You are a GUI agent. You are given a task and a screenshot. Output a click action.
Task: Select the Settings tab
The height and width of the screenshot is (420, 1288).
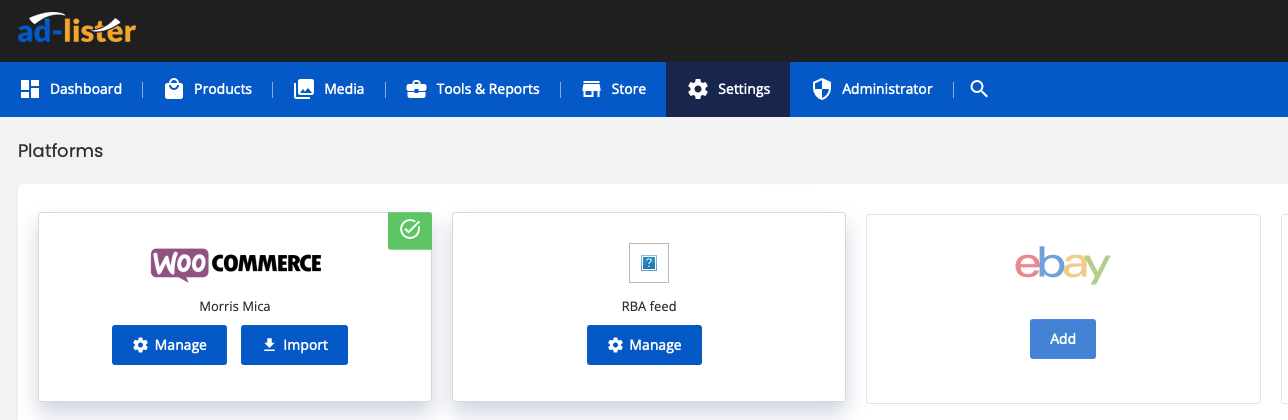[728, 89]
